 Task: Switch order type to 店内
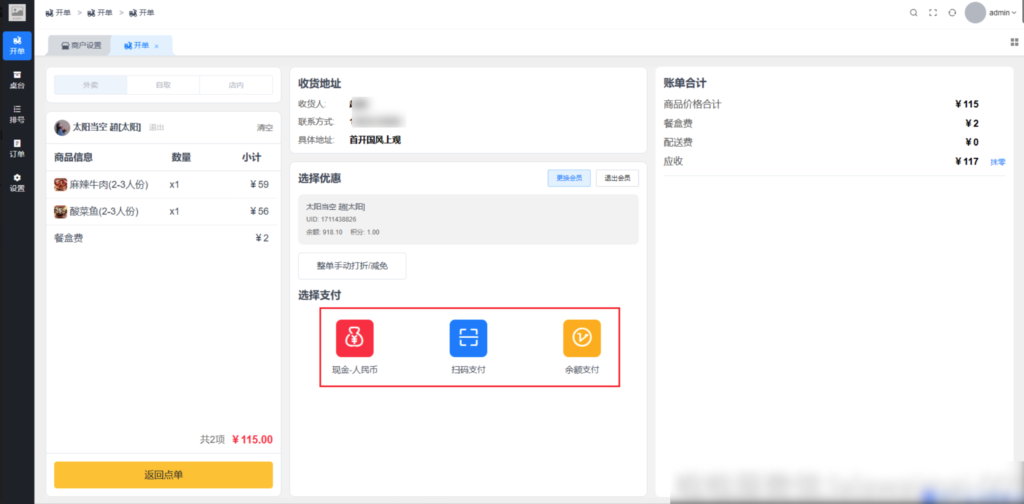tap(235, 86)
